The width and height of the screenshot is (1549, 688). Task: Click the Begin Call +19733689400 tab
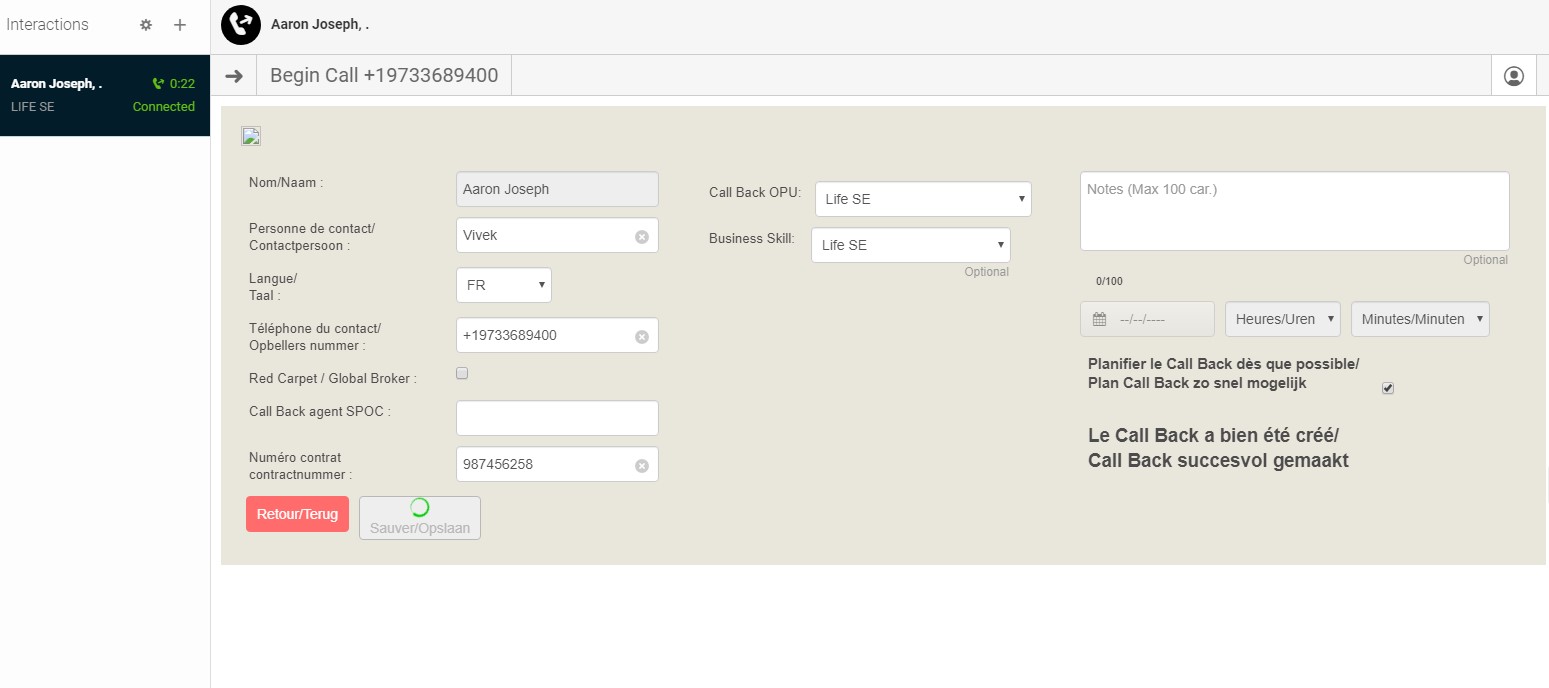pos(384,76)
